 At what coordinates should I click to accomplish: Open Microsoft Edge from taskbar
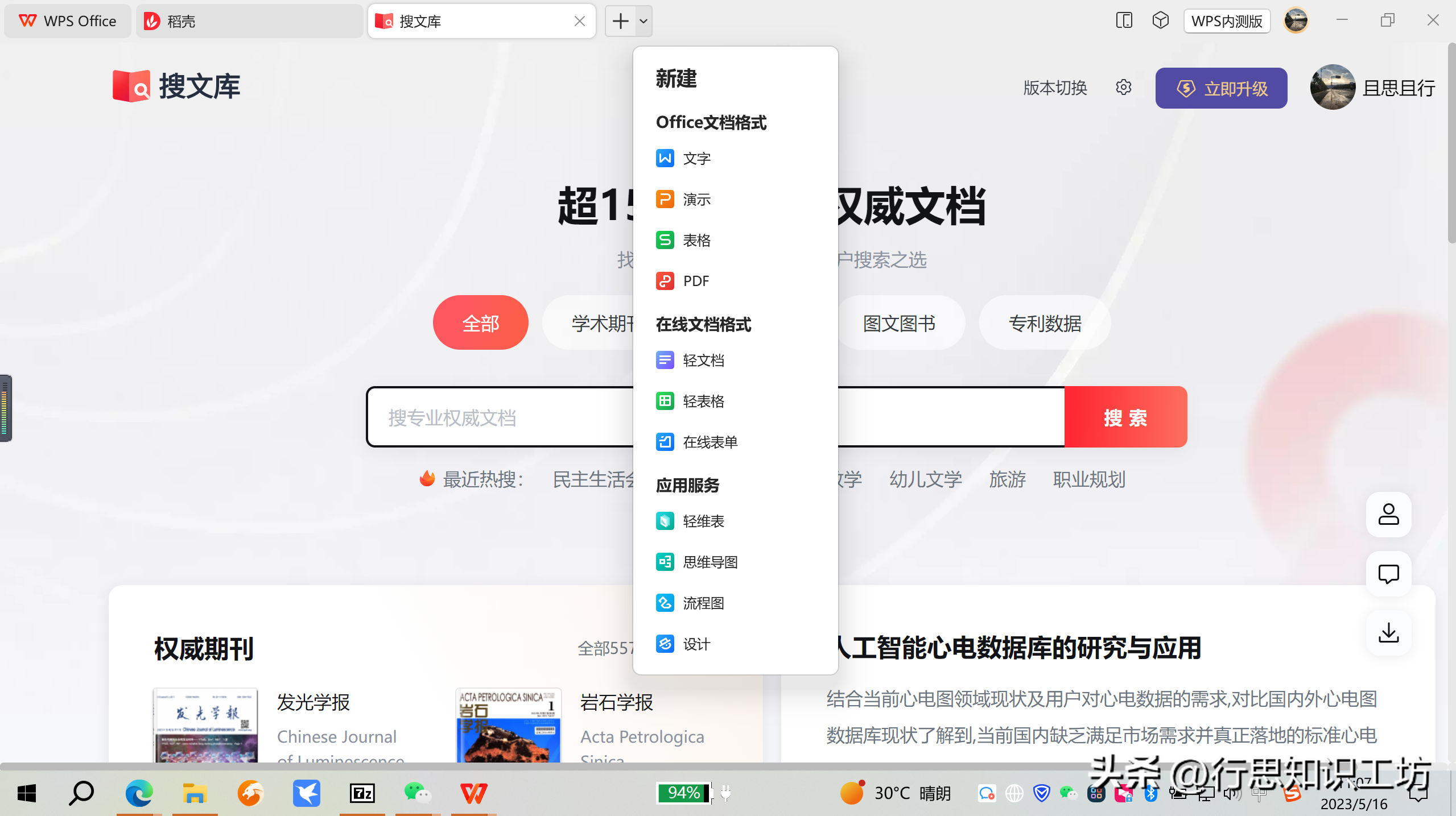(139, 793)
